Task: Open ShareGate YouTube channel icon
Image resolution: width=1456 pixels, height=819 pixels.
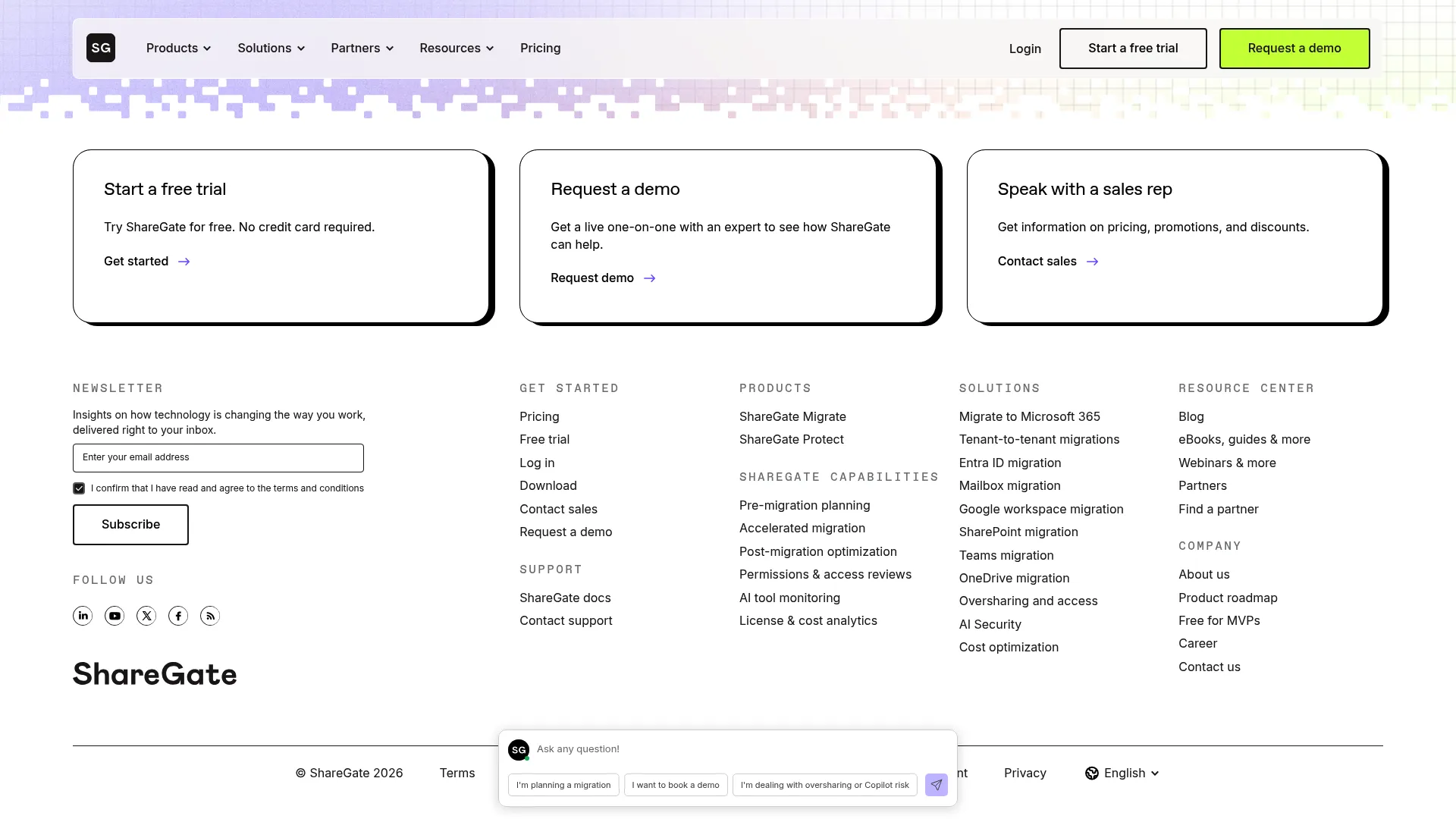Action: click(115, 616)
